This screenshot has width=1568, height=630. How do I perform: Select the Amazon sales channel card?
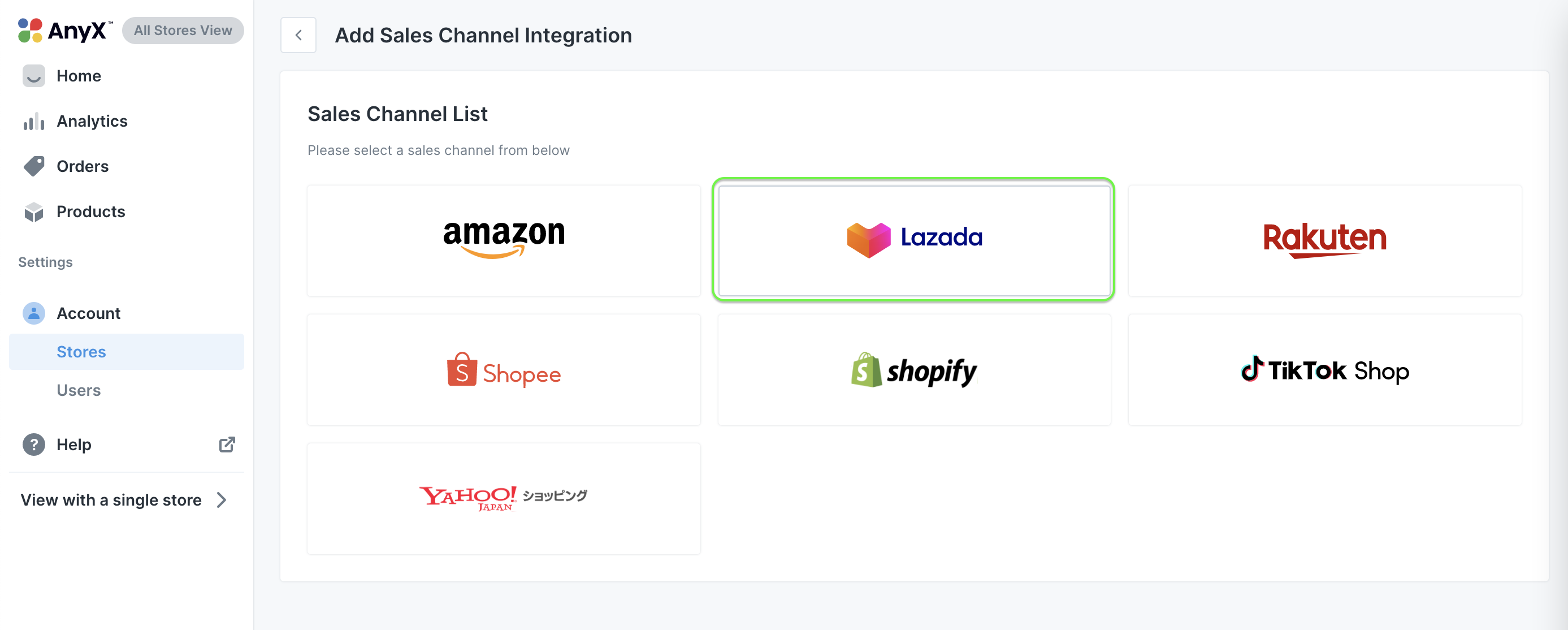[504, 241]
